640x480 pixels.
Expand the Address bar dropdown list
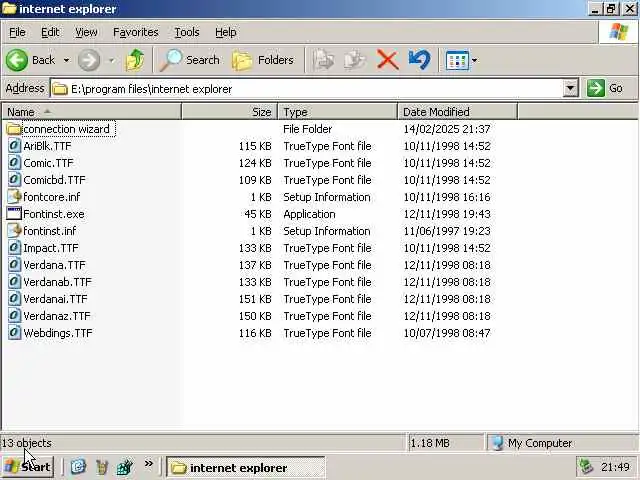click(x=571, y=89)
